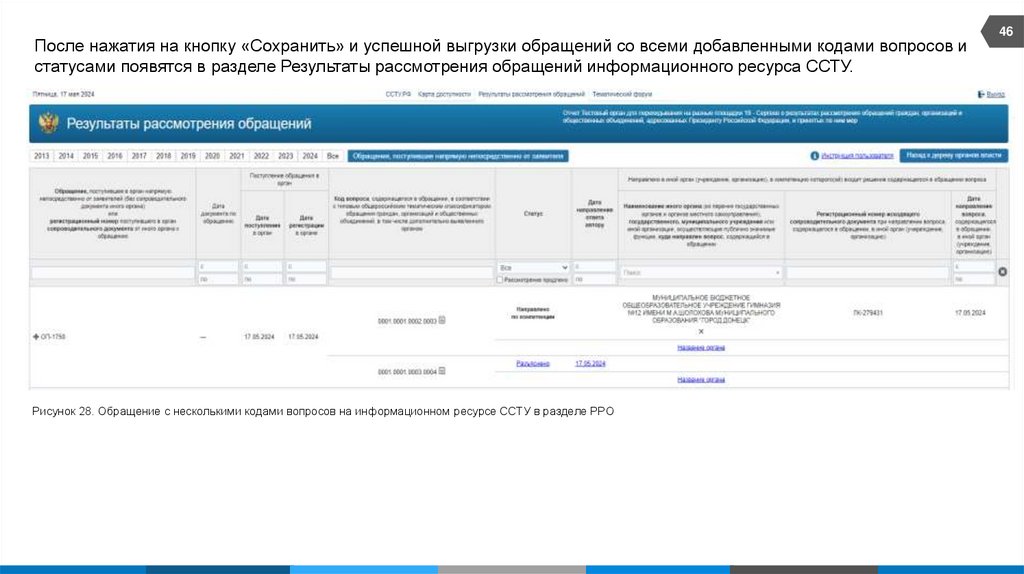The image size is (1024, 574).
Task: Select the 2020 year tab
Action: tap(212, 156)
